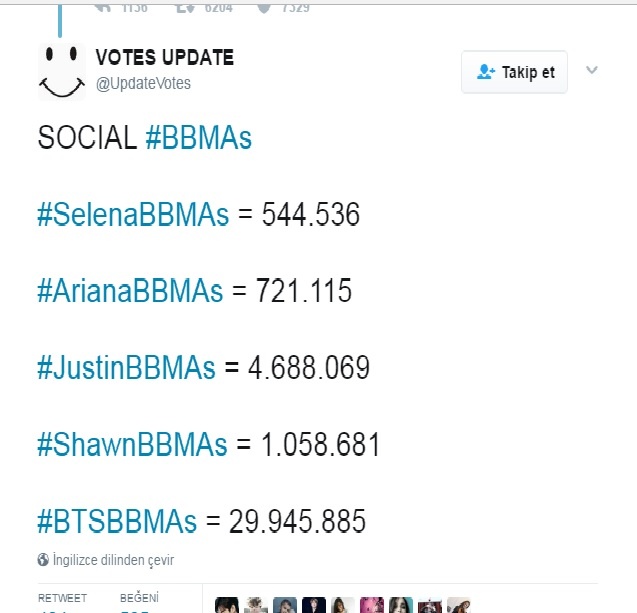Open the #ShawnBBMAs hashtag
Screen dimensions: 637x613
click(x=132, y=444)
